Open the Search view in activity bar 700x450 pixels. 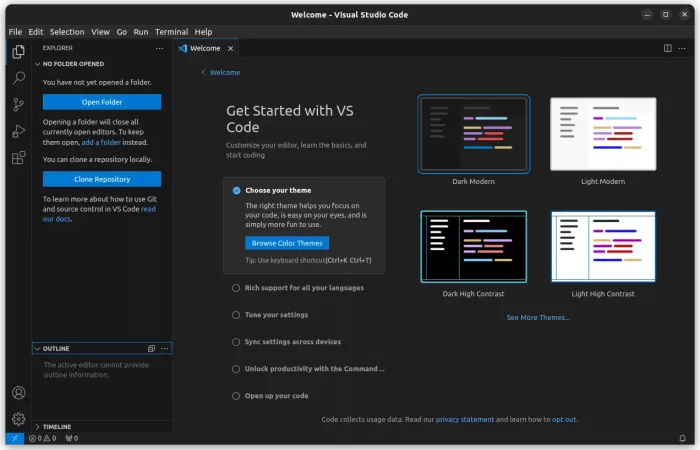(18, 78)
